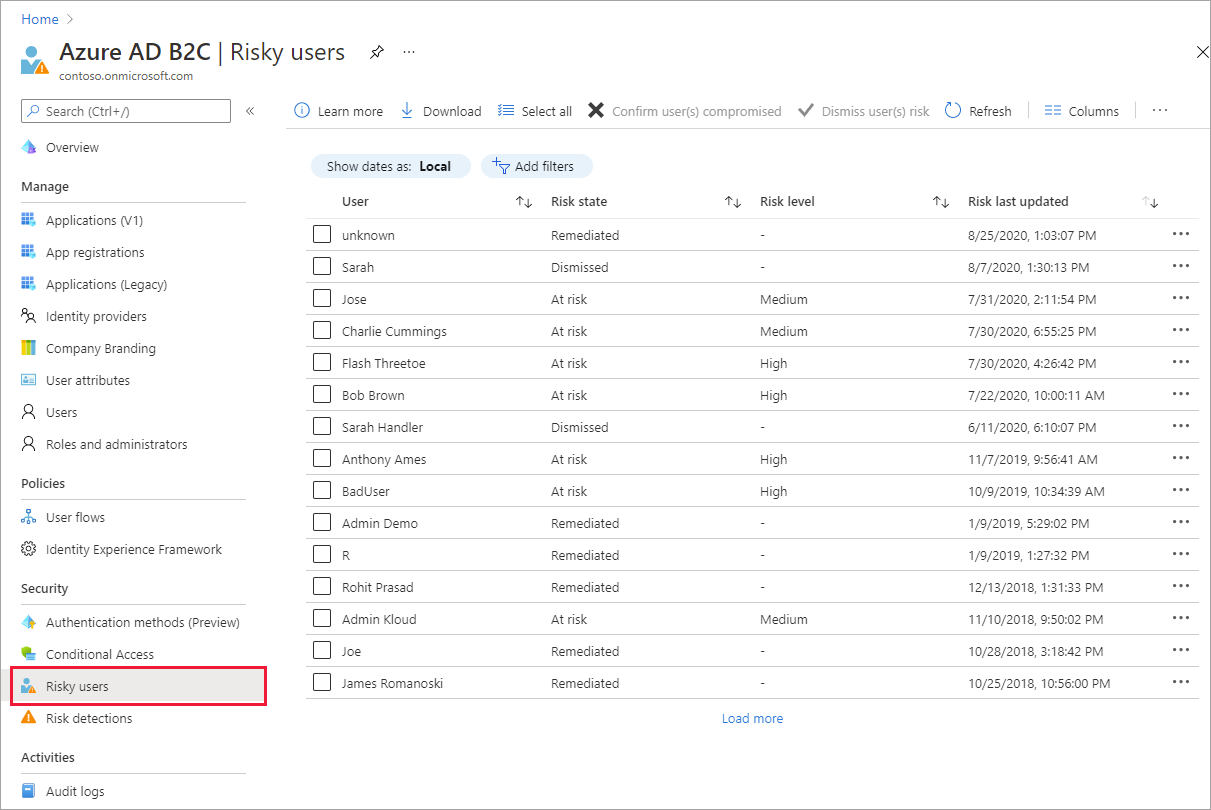Sort table by Risk state column
This screenshot has height=810, width=1211.
click(x=733, y=202)
